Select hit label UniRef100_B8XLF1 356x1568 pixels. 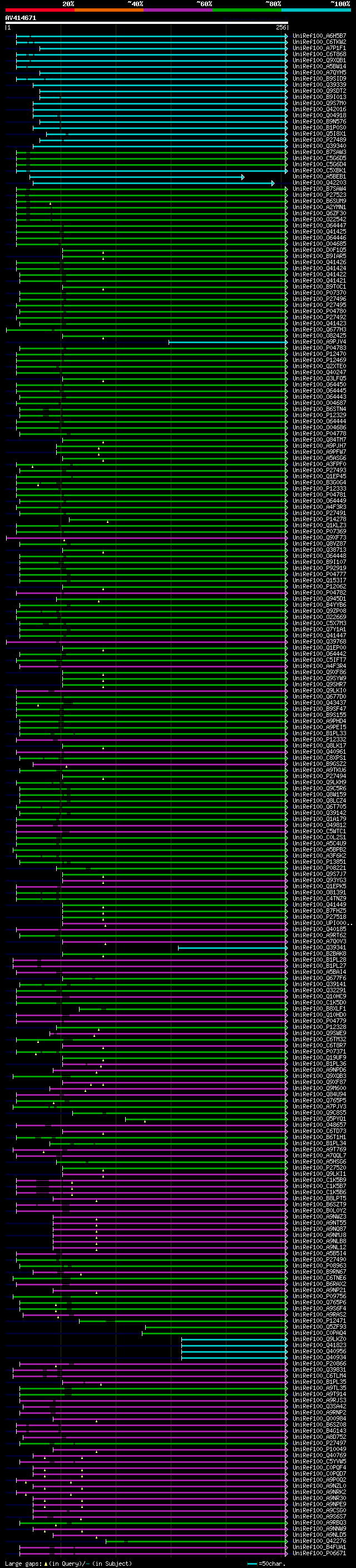pyautogui.click(x=319, y=1008)
